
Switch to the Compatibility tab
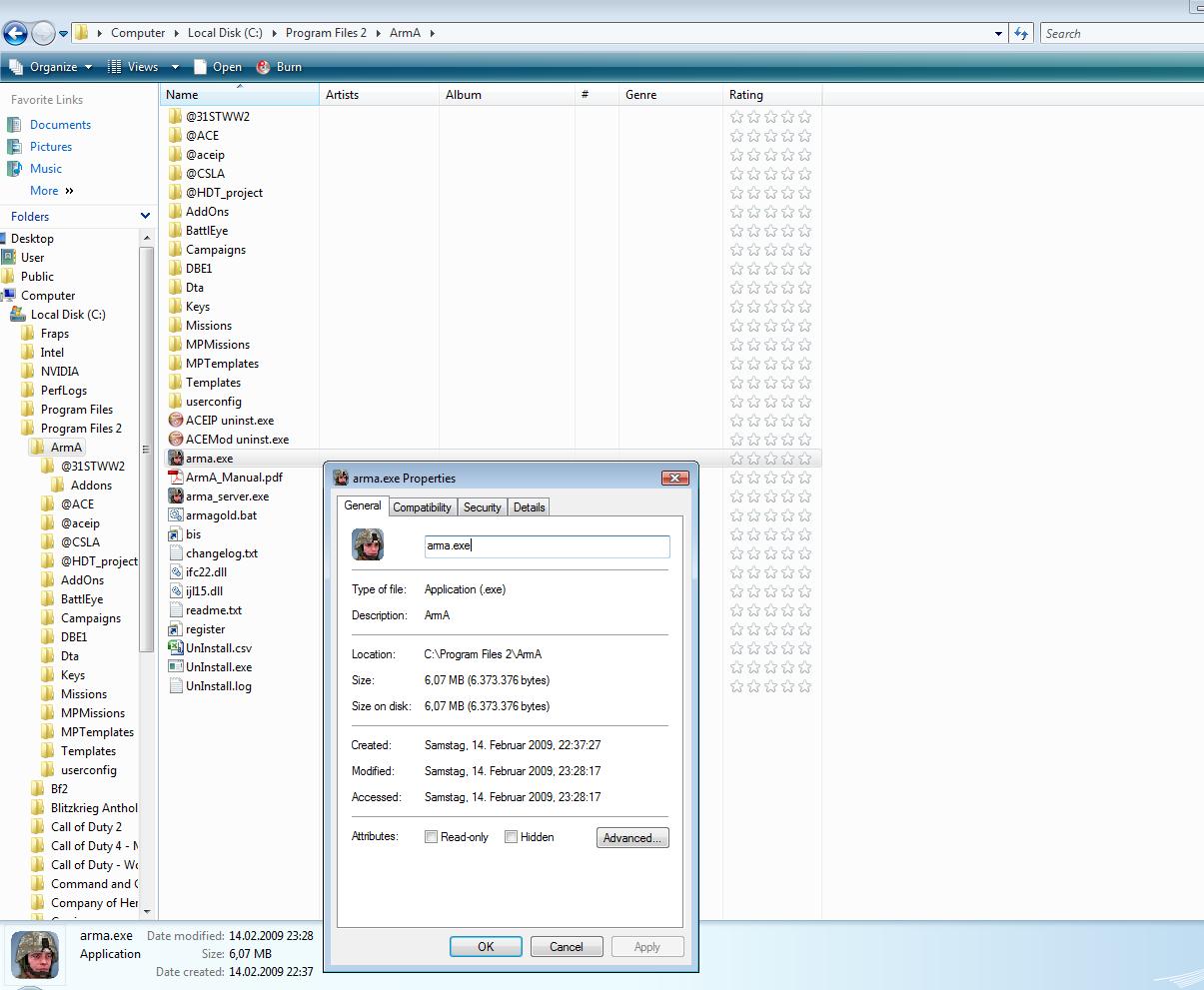(422, 507)
